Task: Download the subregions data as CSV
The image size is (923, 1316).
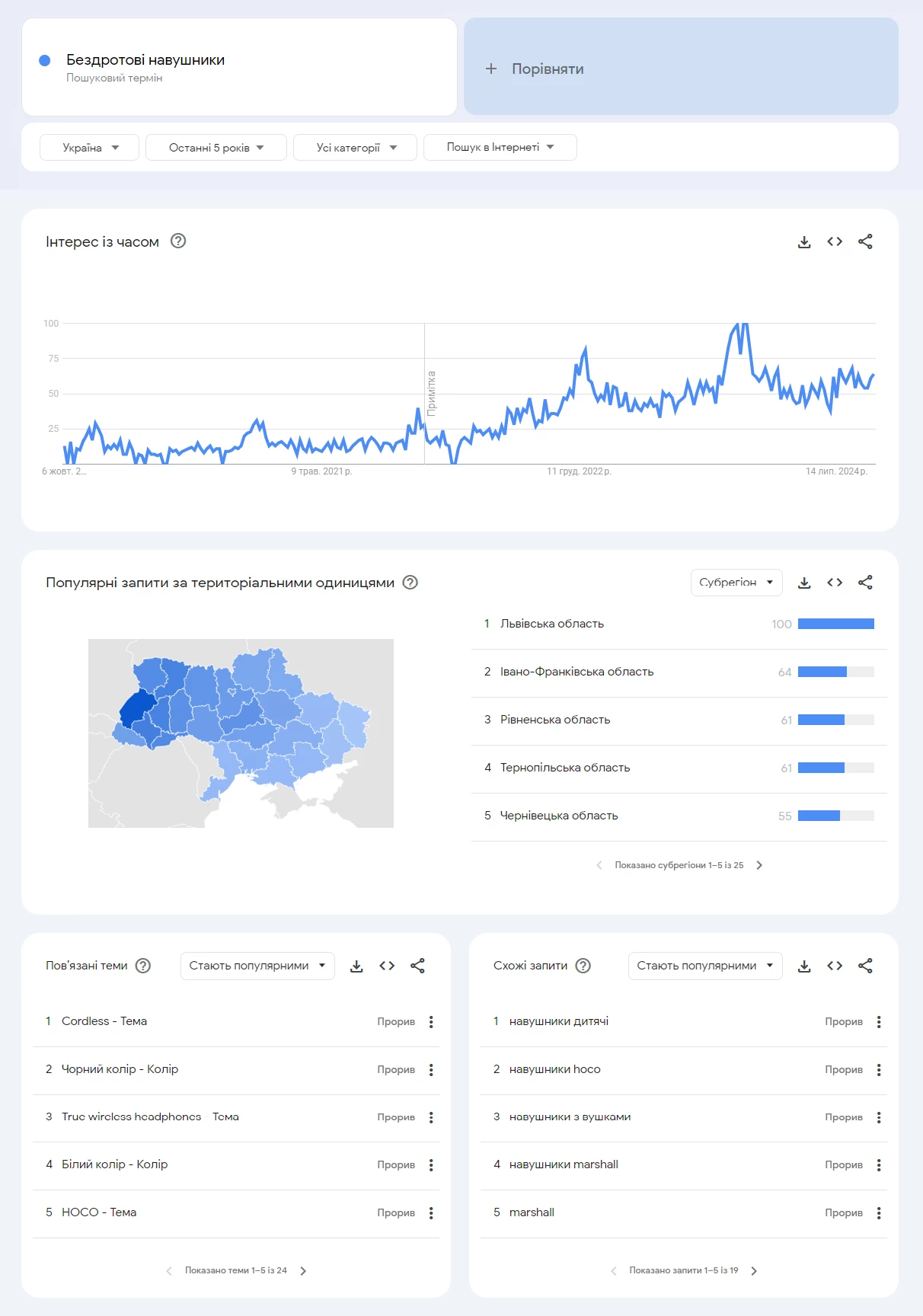Action: (803, 582)
